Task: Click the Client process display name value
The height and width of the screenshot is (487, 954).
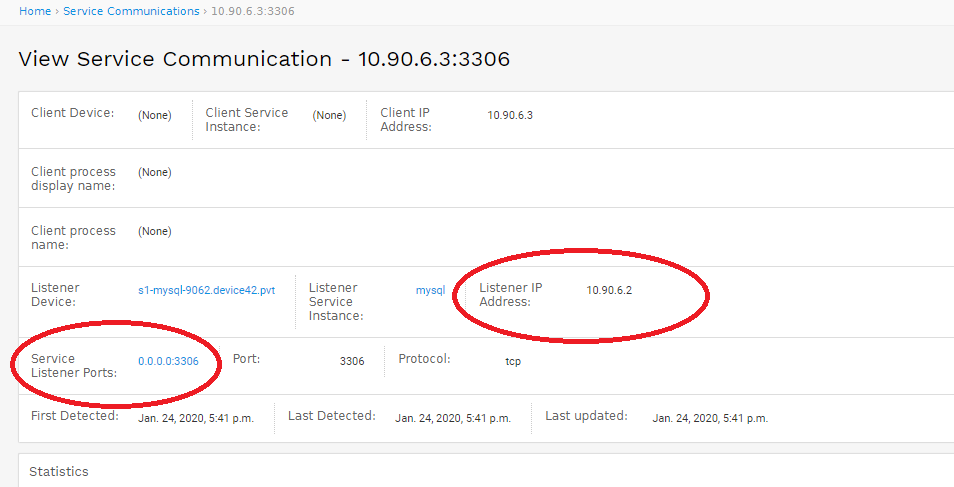Action: point(155,172)
